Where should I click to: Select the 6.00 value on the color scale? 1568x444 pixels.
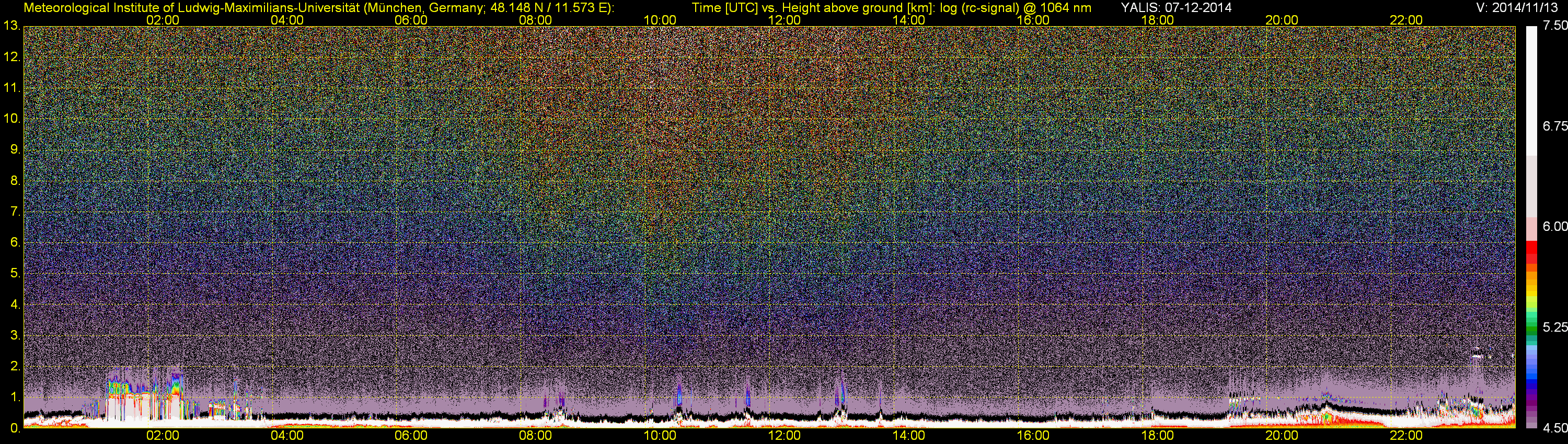(1554, 226)
